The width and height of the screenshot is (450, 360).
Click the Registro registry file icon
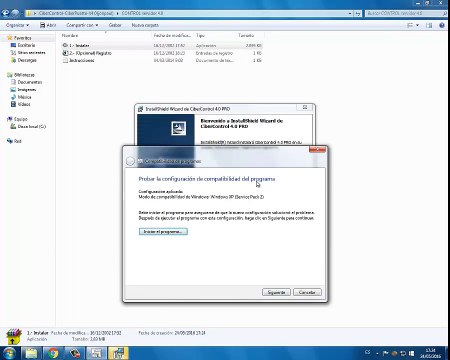point(65,53)
